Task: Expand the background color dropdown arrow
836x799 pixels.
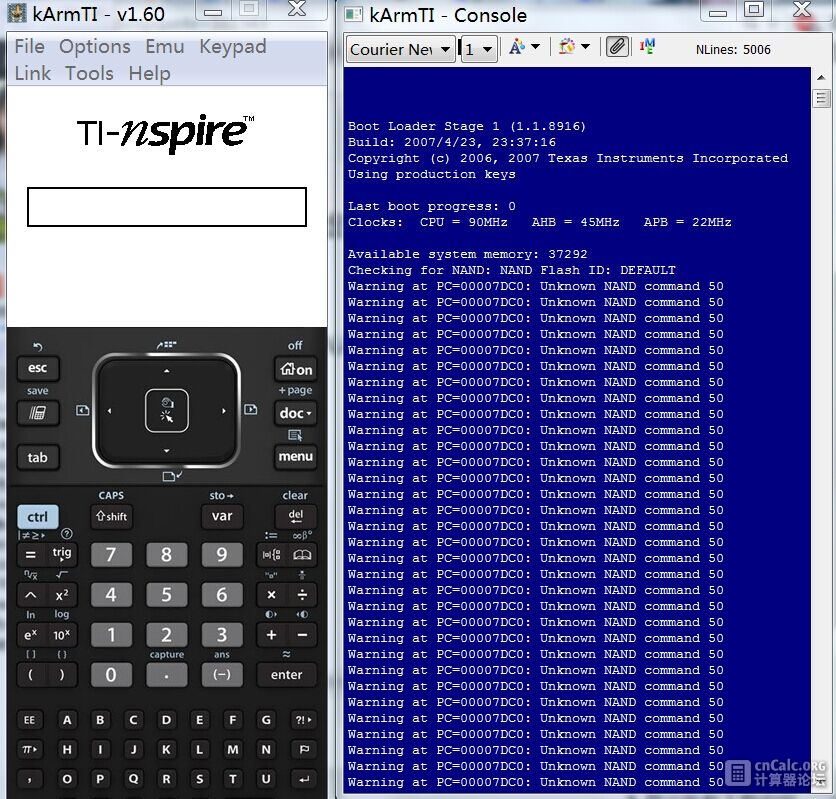Action: click(585, 47)
